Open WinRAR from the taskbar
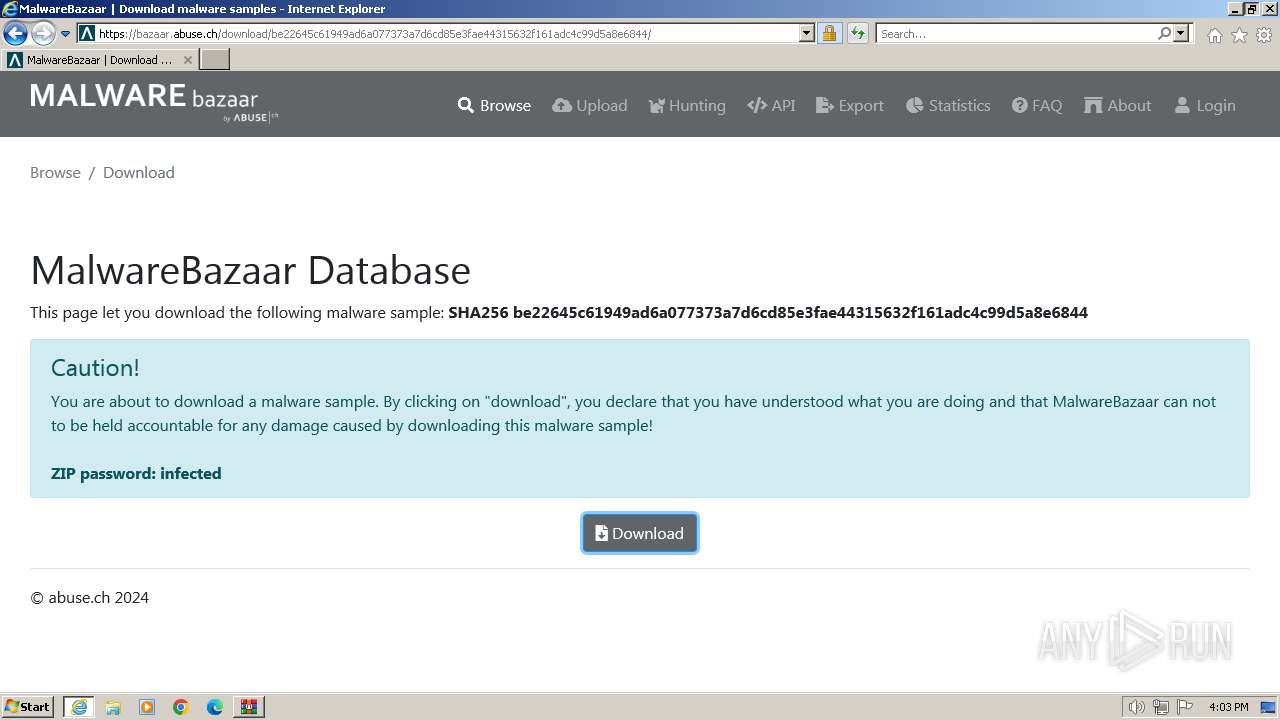 pyautogui.click(x=249, y=707)
